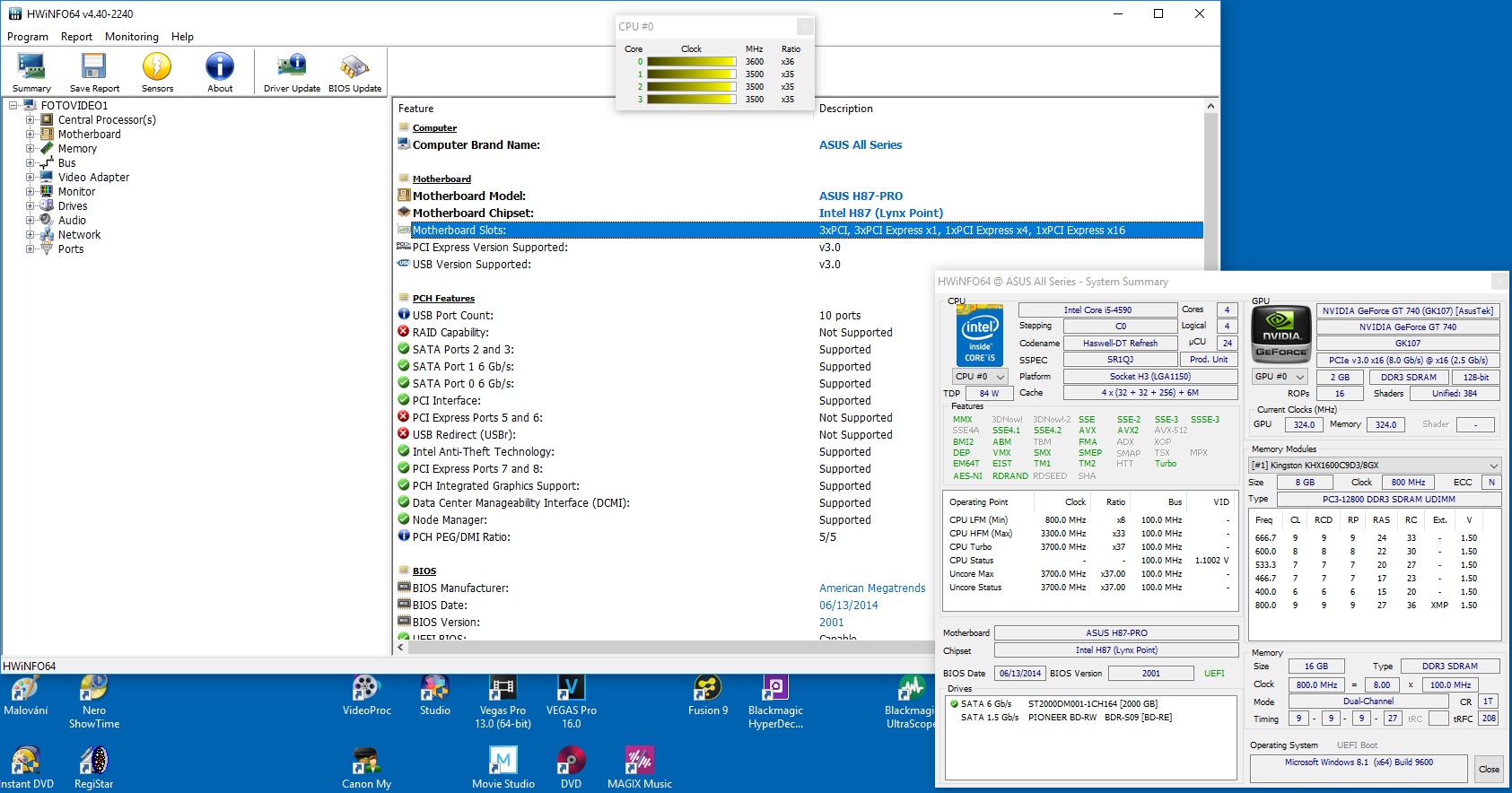1512x793 pixels.
Task: Click the Save Report toolbar icon
Action: point(94,72)
